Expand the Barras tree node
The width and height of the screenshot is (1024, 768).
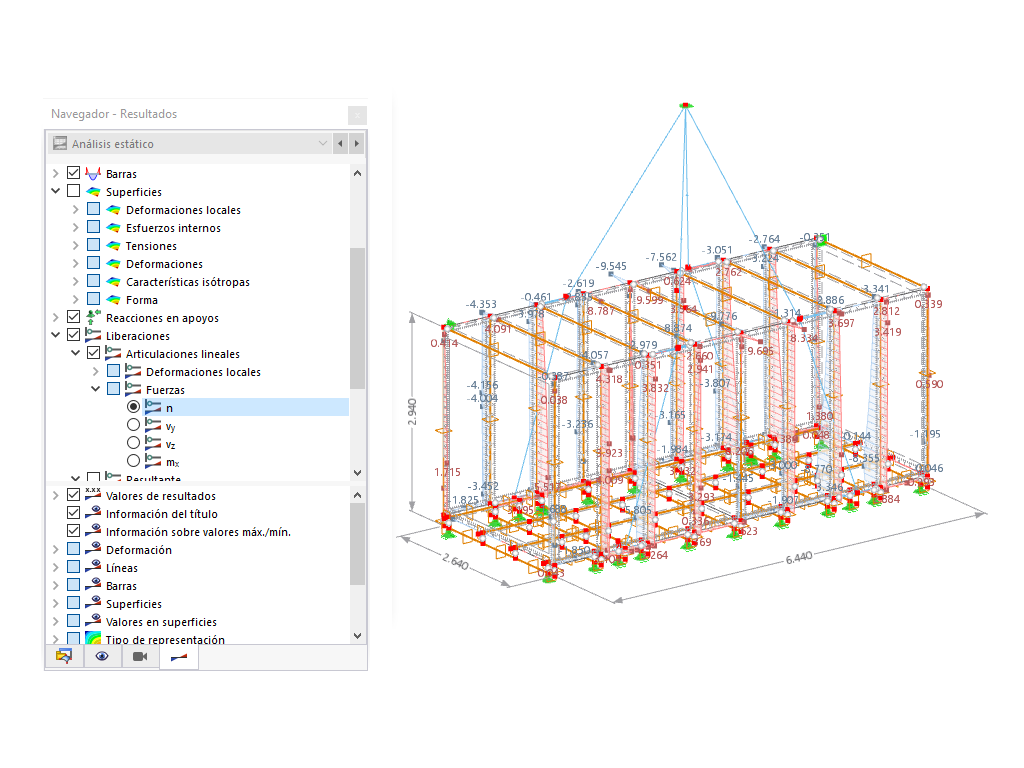56,173
